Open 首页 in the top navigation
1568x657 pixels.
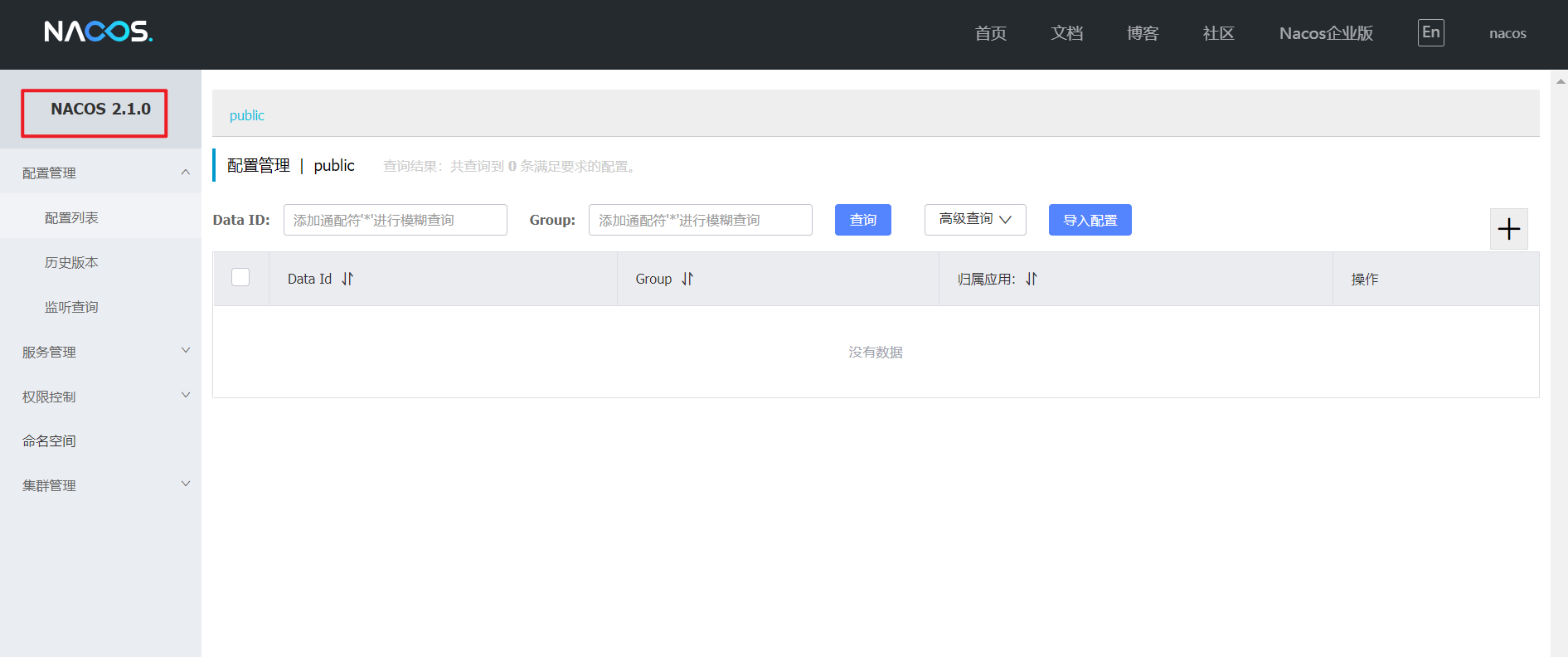click(991, 33)
